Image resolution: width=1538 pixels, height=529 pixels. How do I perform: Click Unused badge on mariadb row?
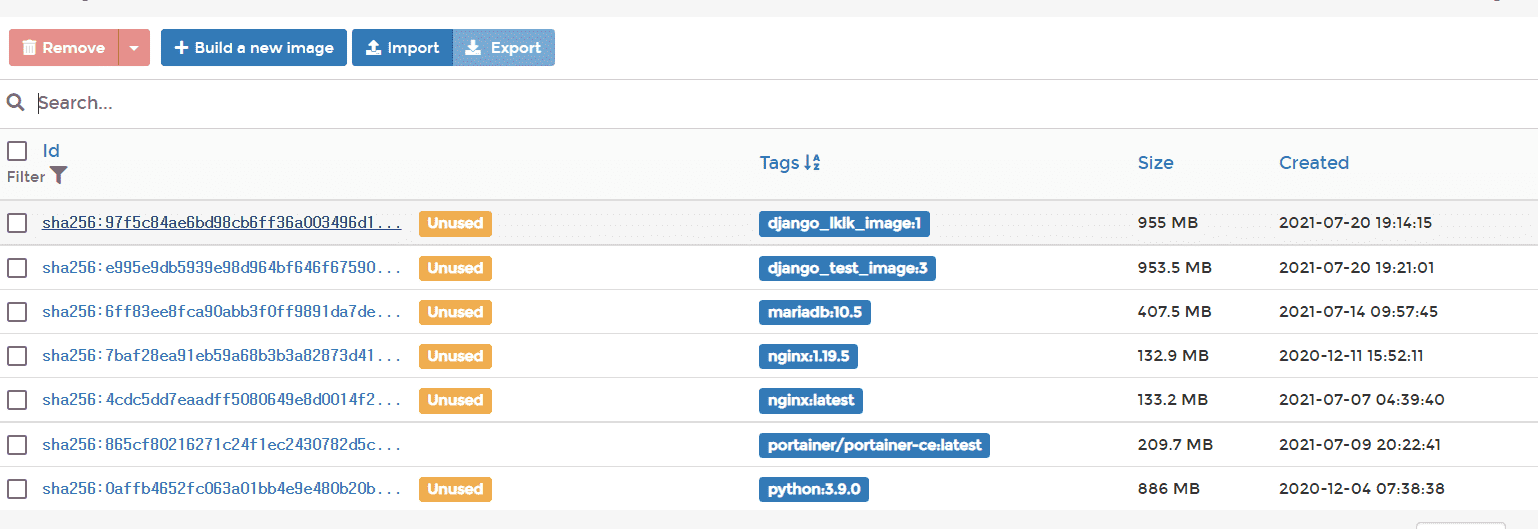[455, 312]
